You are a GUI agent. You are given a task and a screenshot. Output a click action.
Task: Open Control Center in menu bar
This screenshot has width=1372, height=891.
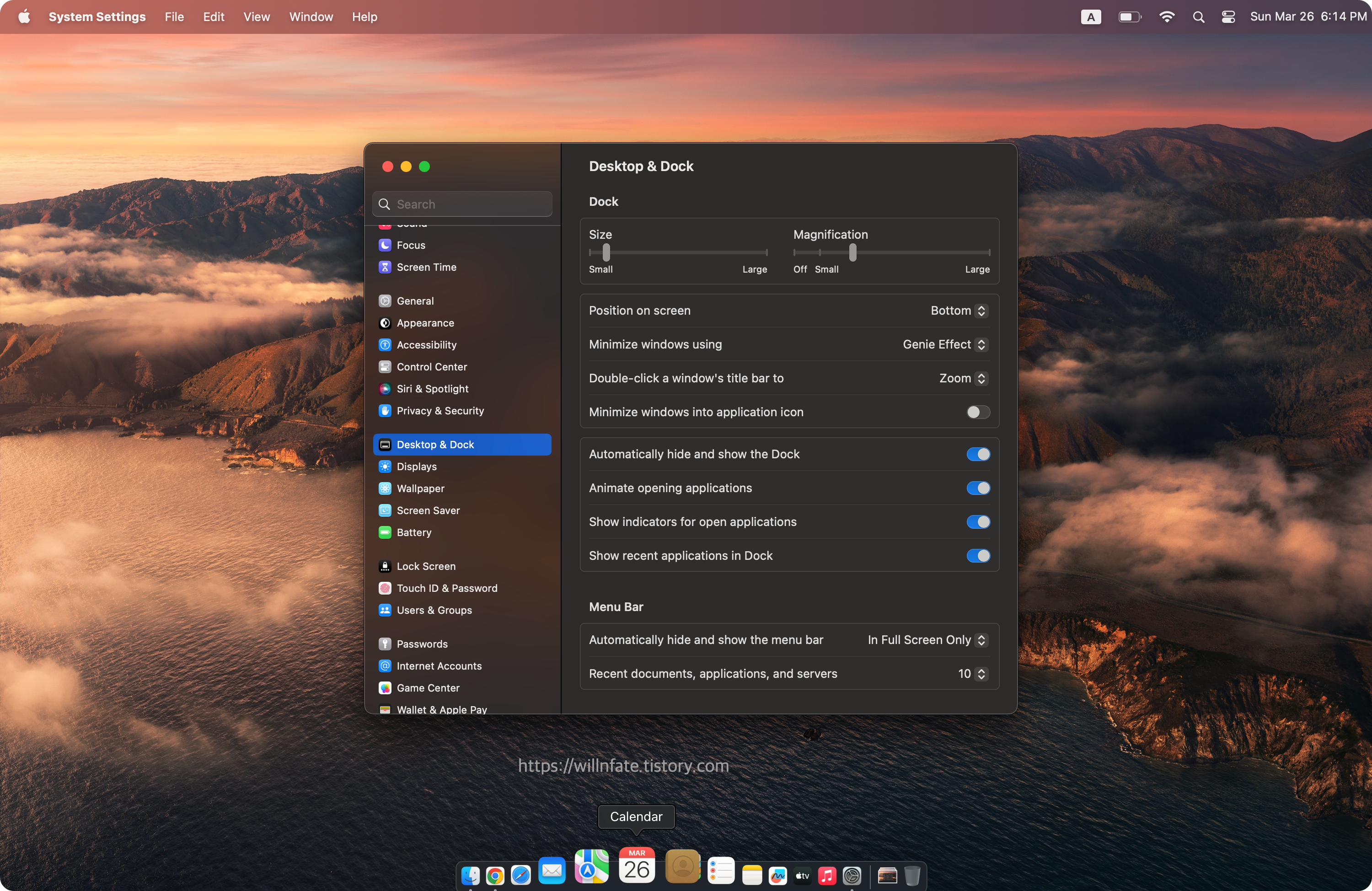pos(1228,17)
